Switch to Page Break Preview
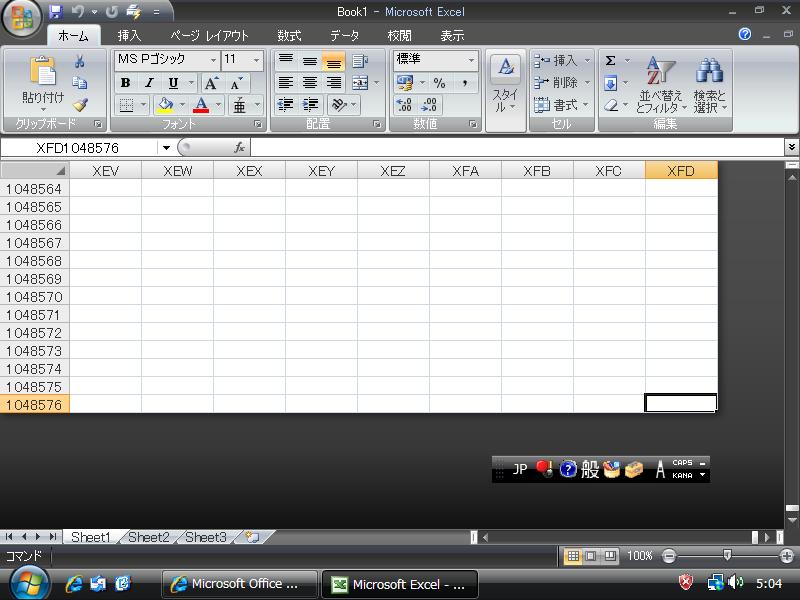Image resolution: width=800 pixels, height=600 pixels. click(610, 556)
